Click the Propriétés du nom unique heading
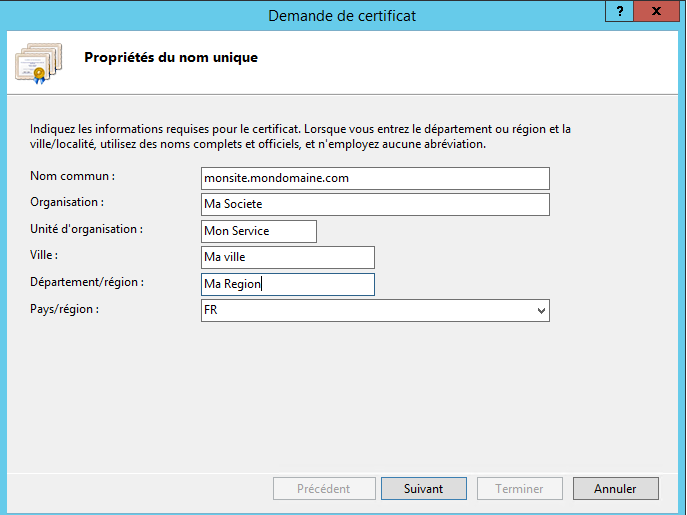 (x=171, y=57)
